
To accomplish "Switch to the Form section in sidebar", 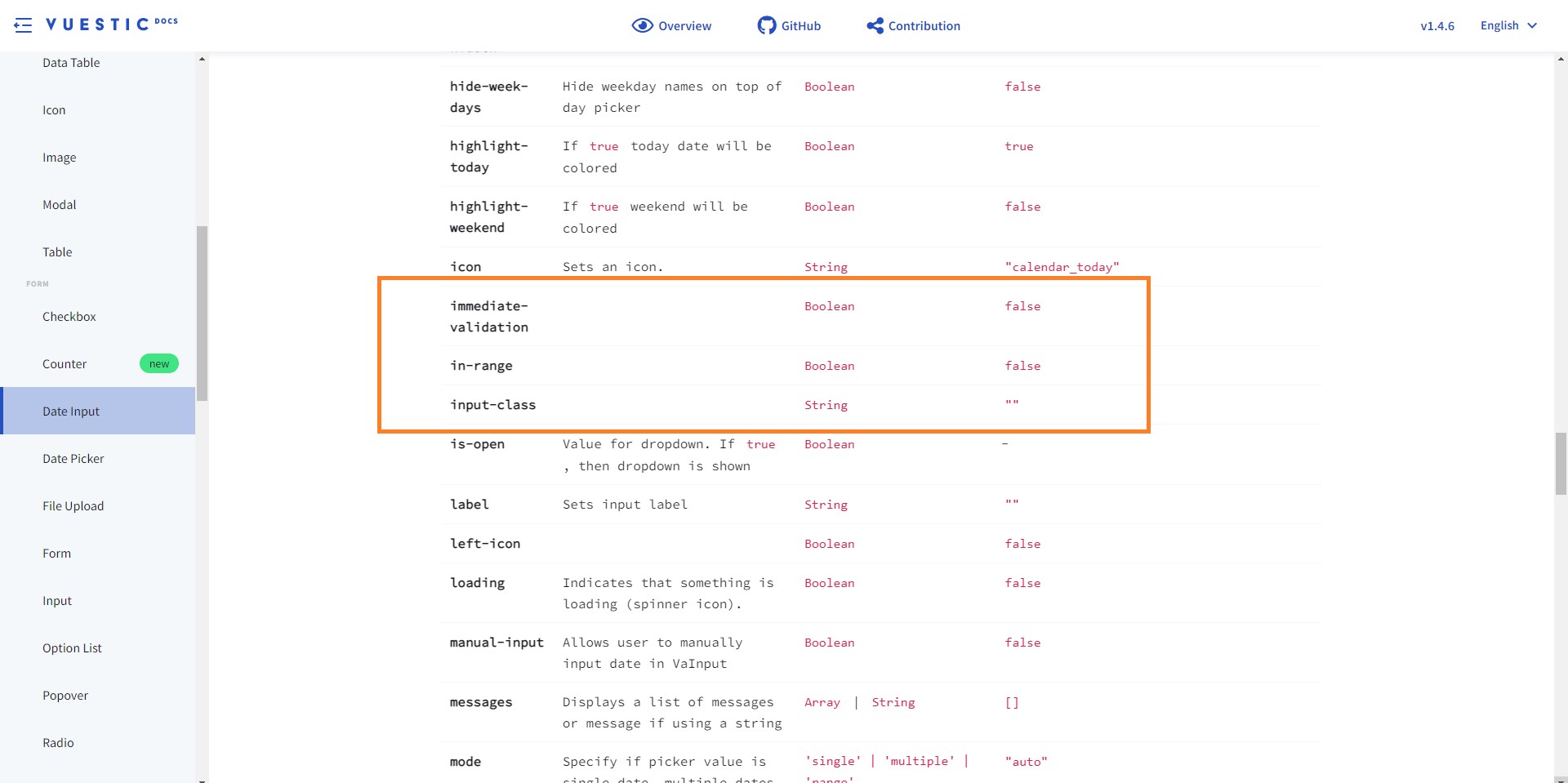I will pos(56,553).
